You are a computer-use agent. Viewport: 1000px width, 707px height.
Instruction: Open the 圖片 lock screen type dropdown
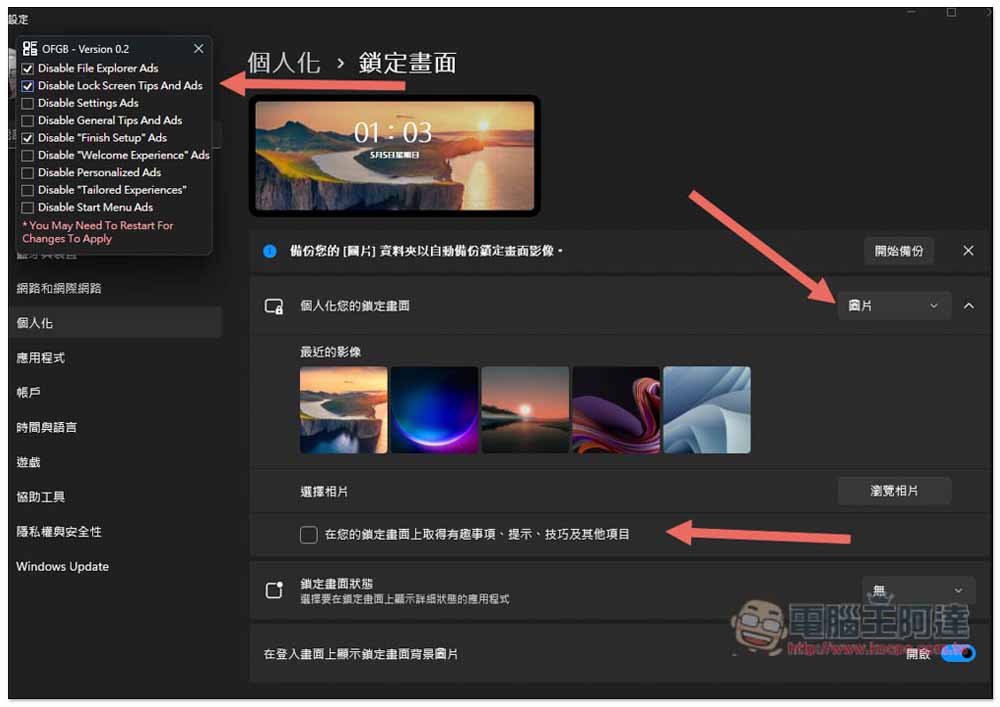pyautogui.click(x=894, y=306)
